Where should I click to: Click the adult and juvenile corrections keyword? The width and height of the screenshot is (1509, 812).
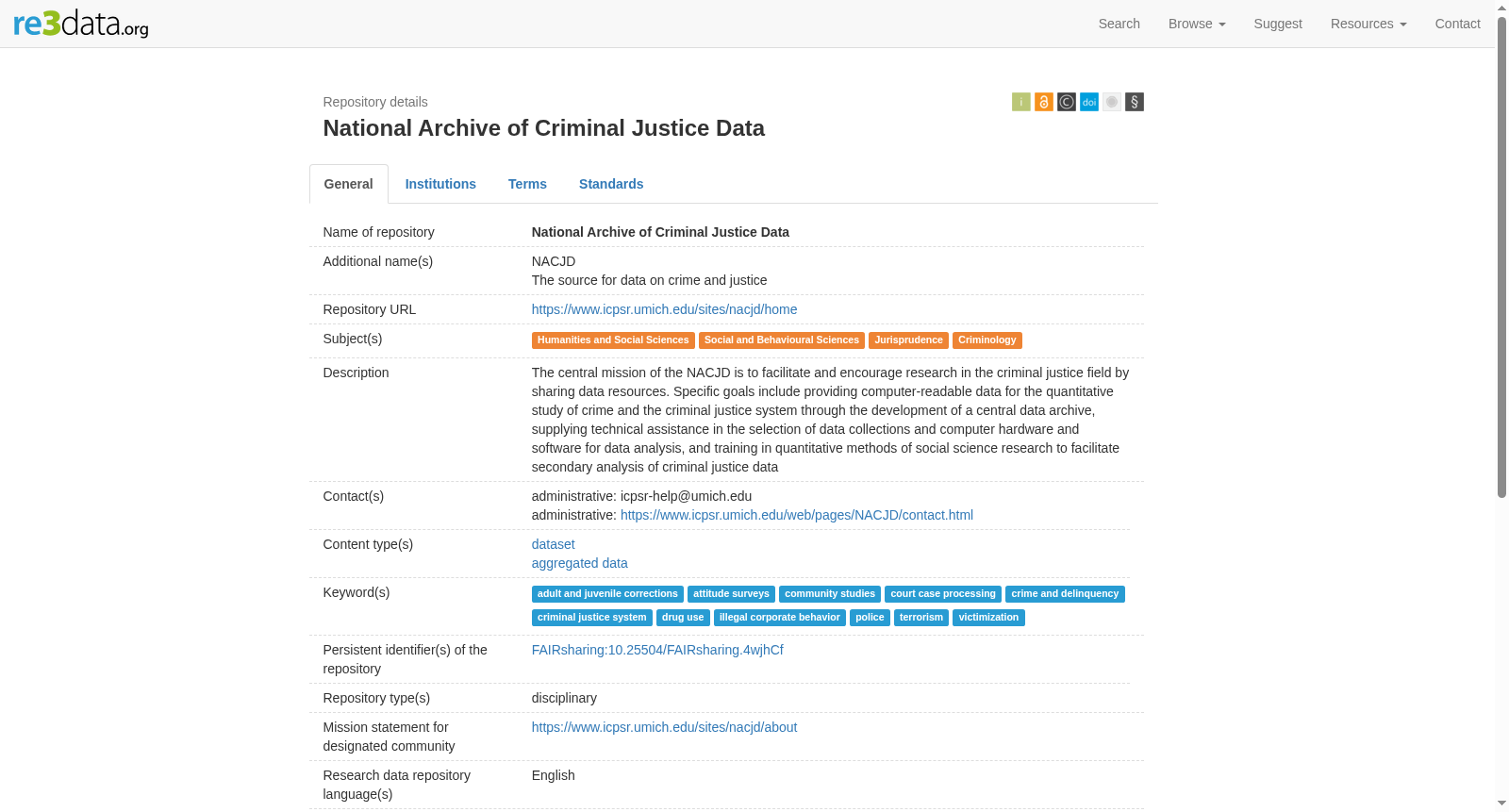(x=607, y=594)
